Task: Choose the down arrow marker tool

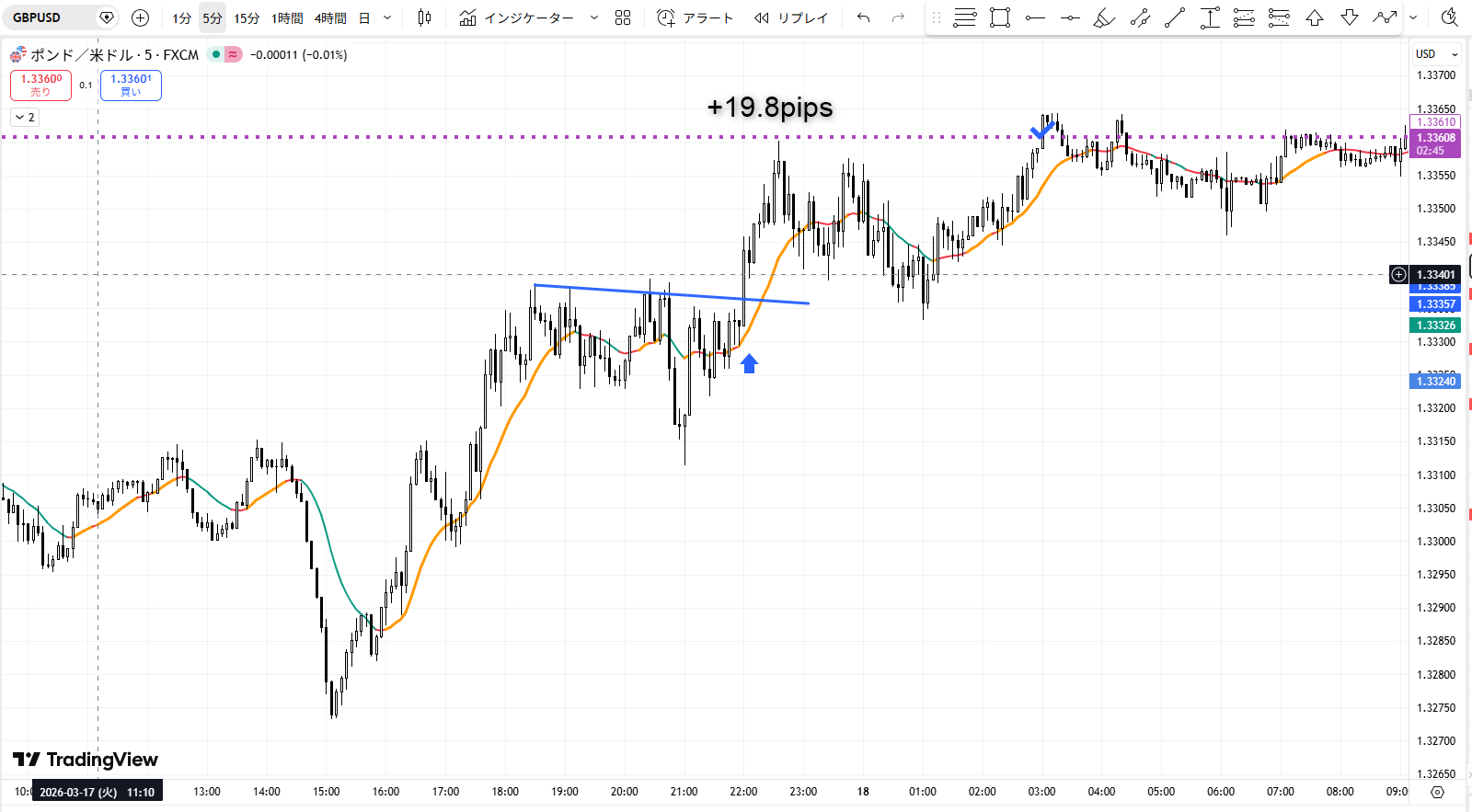Action: [x=1350, y=17]
